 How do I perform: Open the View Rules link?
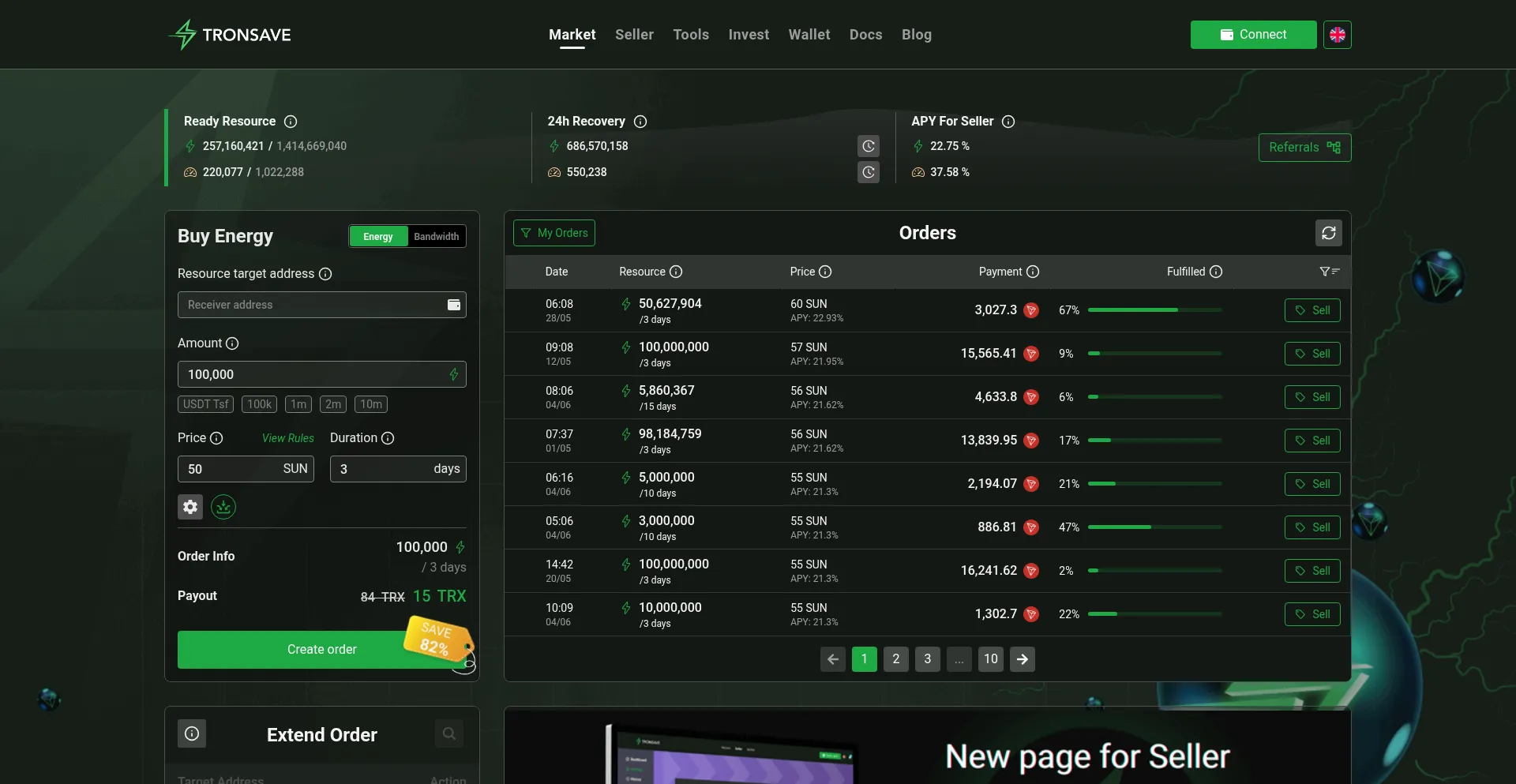[287, 438]
